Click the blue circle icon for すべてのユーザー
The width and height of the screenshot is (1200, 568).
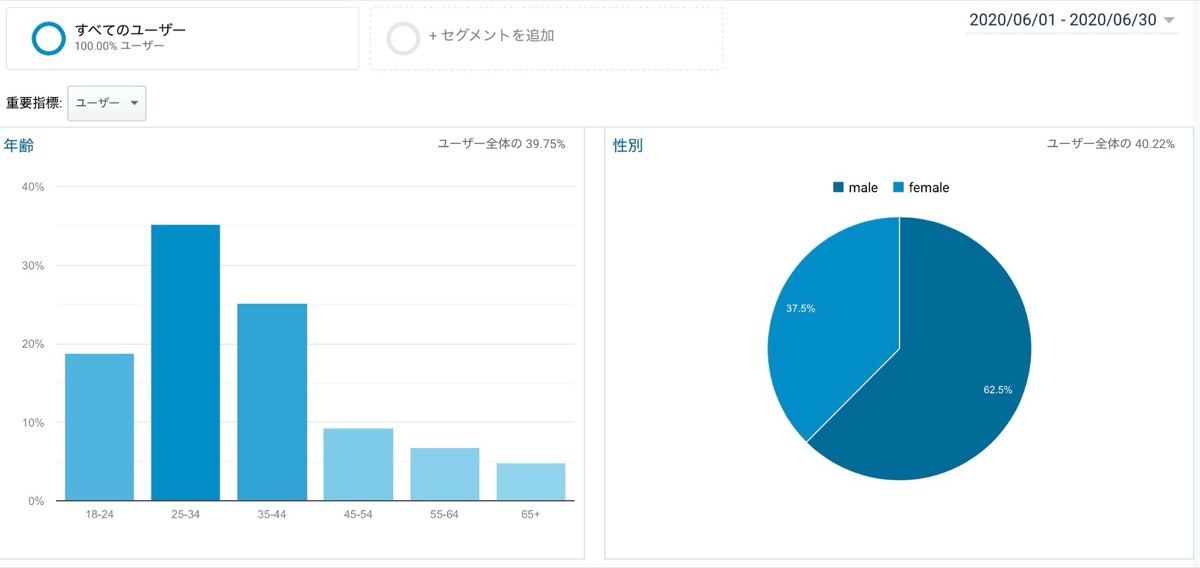(48, 38)
